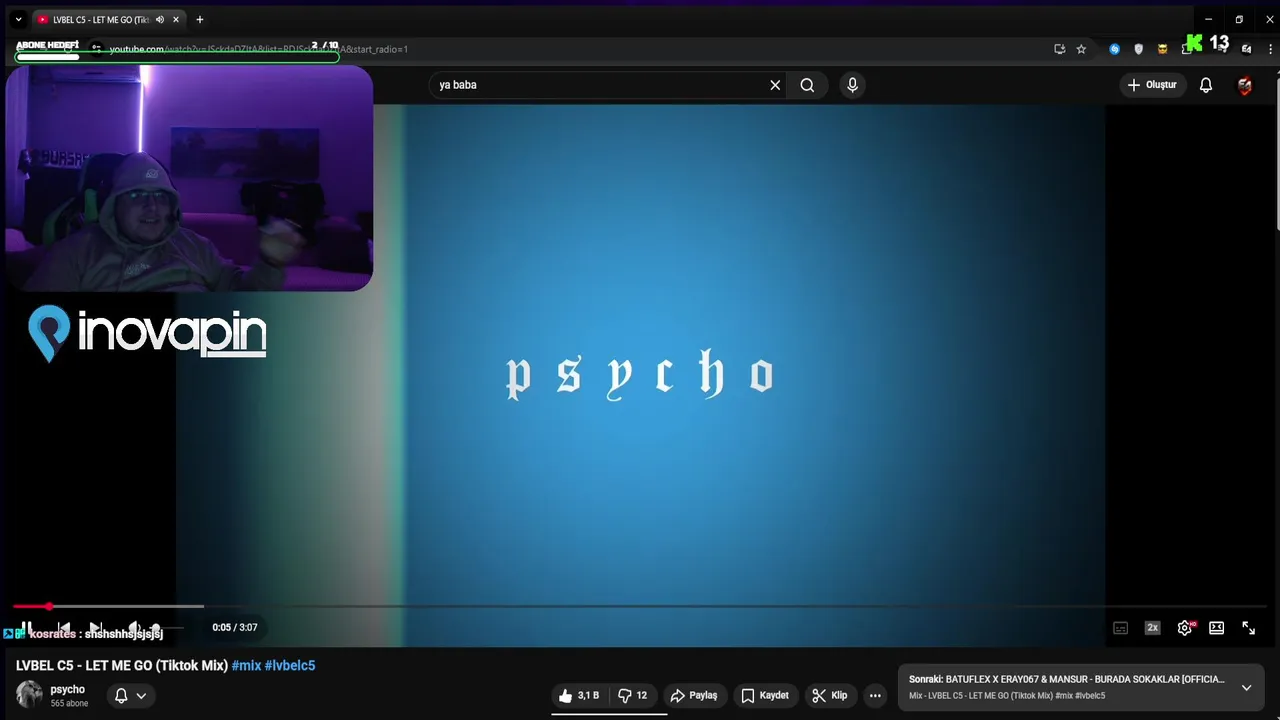Screen dimensions: 1280x720
Task: Open Shazam browser extension
Action: [1115, 49]
